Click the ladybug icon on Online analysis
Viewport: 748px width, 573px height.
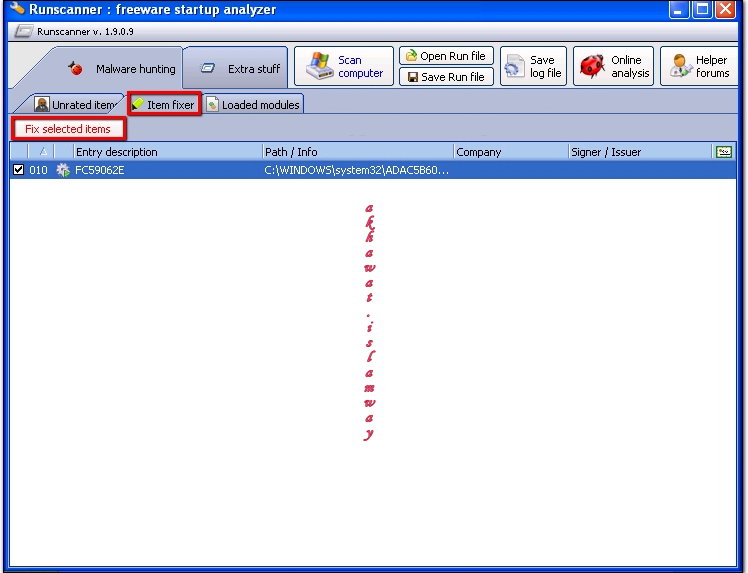(x=592, y=66)
